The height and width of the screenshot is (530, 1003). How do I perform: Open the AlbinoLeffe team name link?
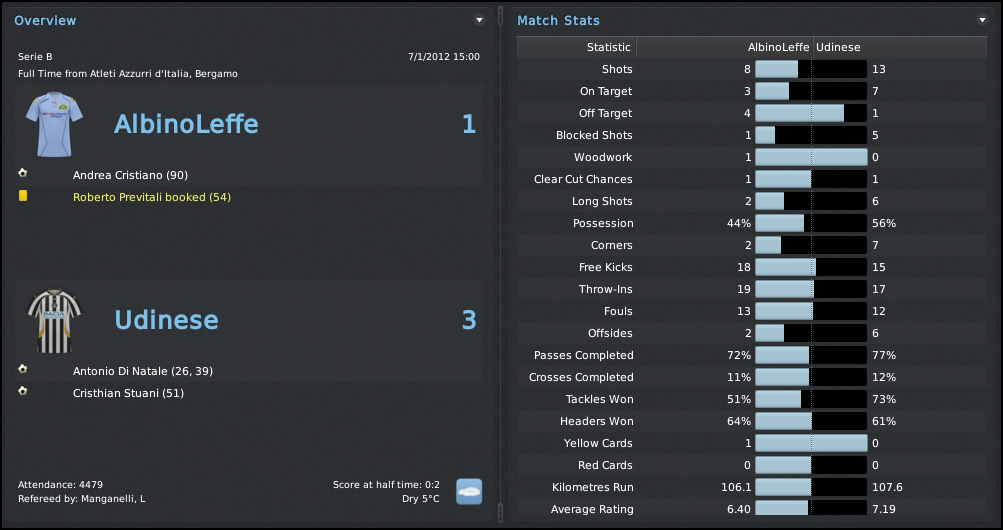click(x=186, y=124)
